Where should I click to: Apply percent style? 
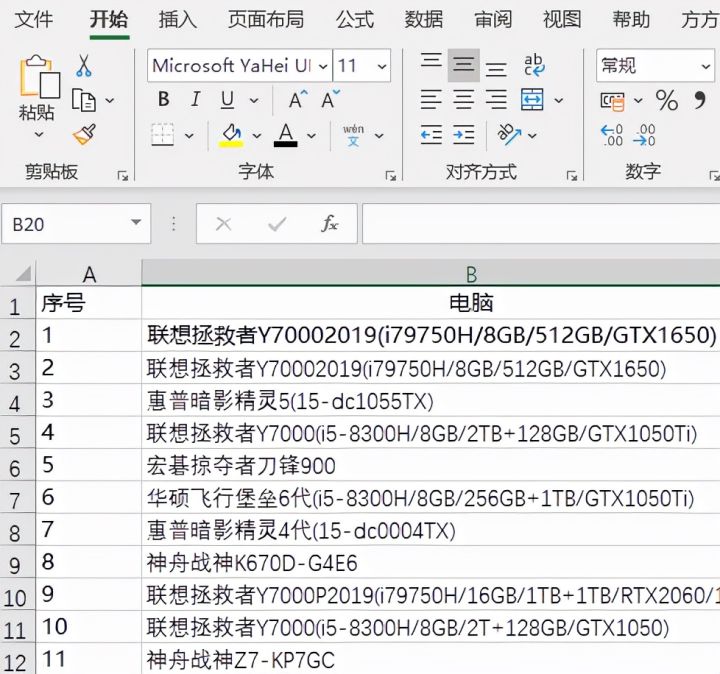pos(667,100)
